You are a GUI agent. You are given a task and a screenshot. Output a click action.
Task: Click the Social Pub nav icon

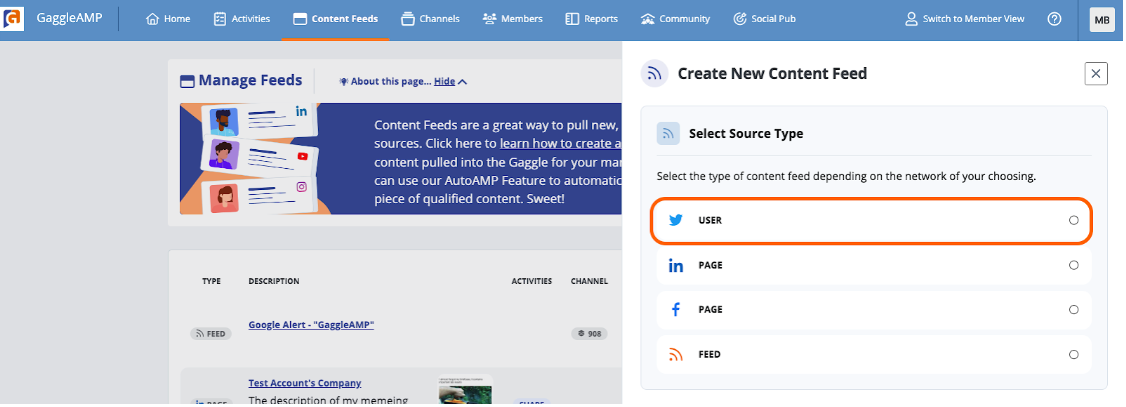740,19
